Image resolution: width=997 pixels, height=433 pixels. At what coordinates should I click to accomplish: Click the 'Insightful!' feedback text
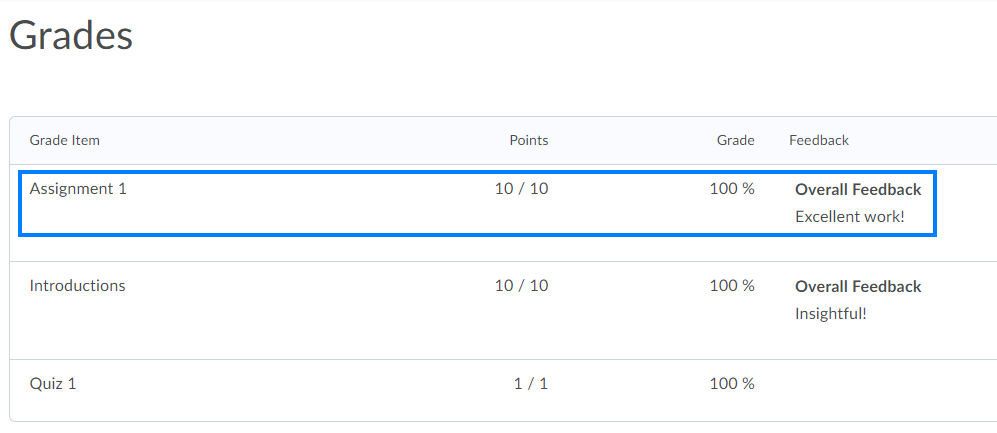[x=830, y=313]
